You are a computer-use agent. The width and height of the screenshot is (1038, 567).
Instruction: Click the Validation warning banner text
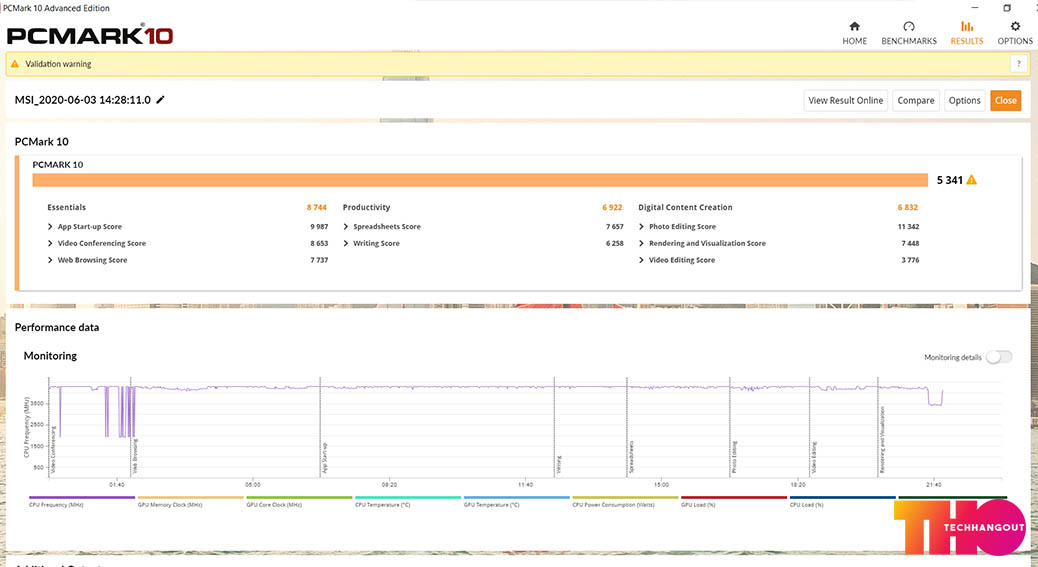tap(58, 64)
